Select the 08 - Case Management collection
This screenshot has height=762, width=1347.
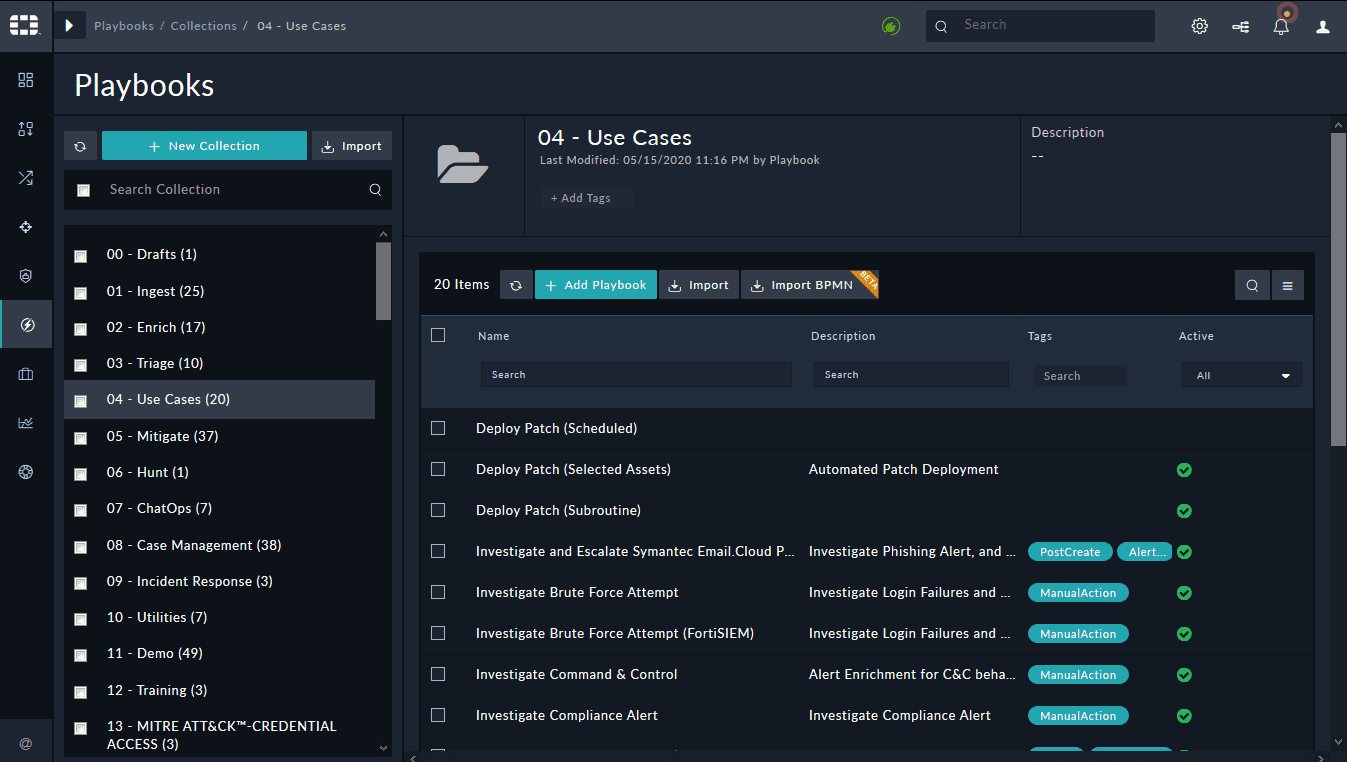click(x=194, y=545)
